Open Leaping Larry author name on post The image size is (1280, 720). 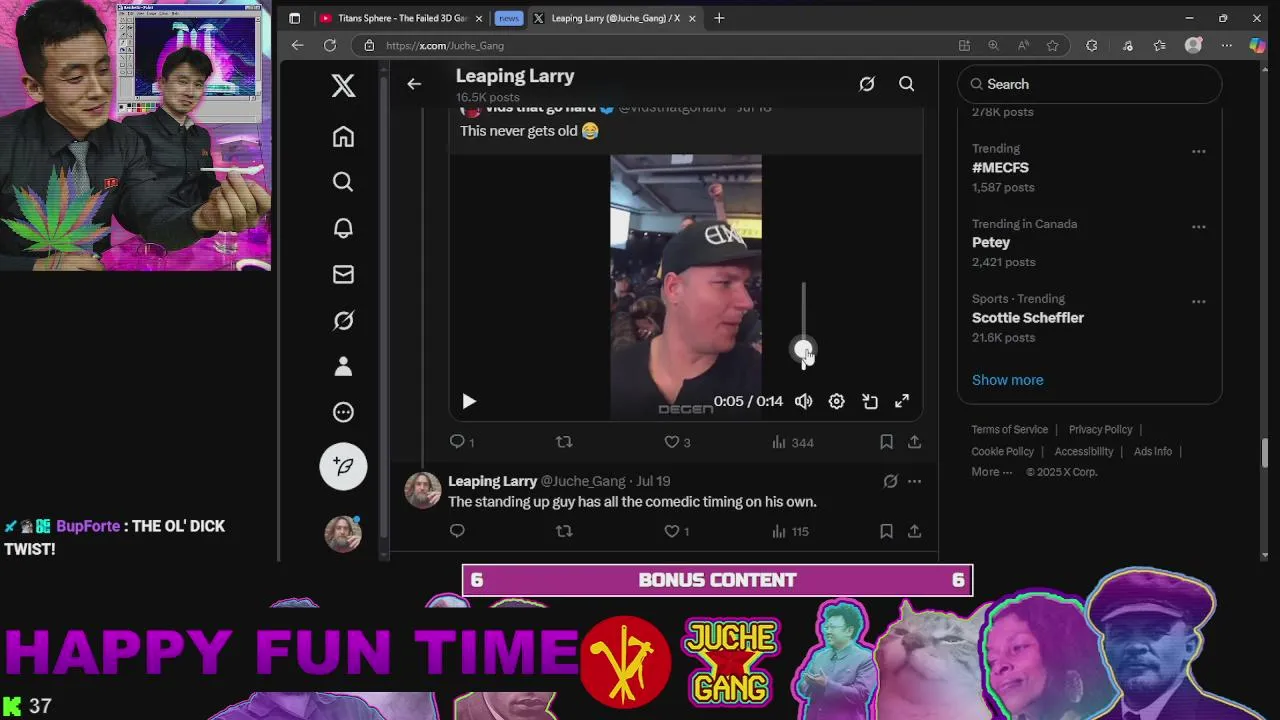pyautogui.click(x=492, y=481)
